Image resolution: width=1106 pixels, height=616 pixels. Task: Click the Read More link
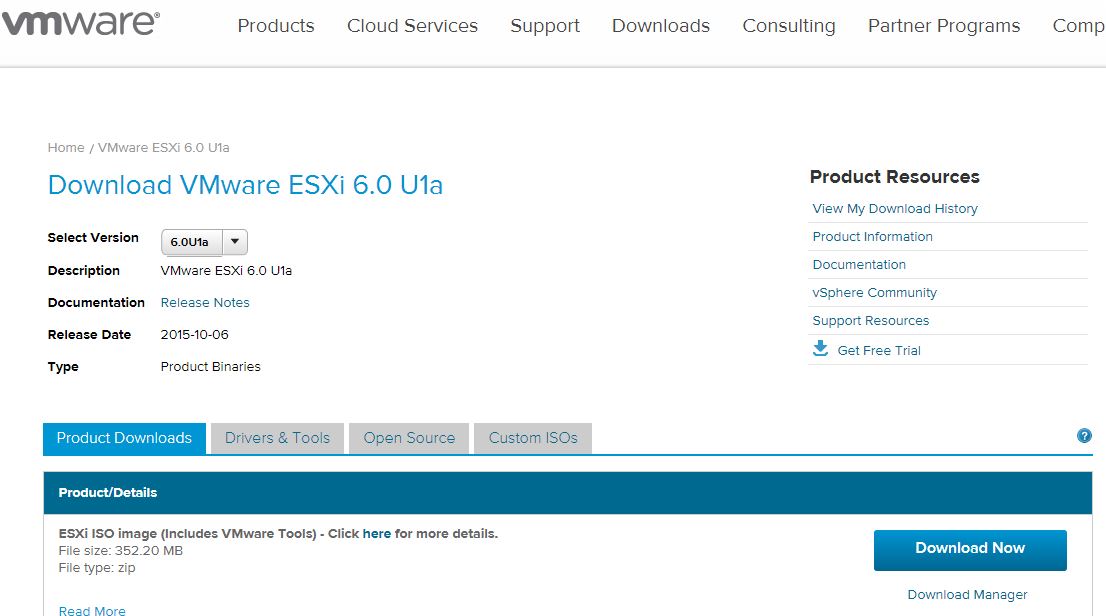point(92,610)
